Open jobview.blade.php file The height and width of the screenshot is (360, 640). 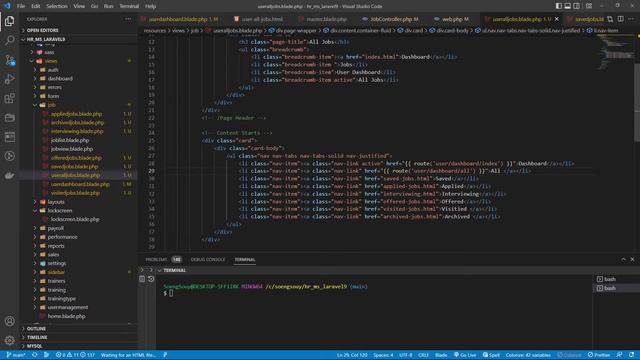[72, 149]
